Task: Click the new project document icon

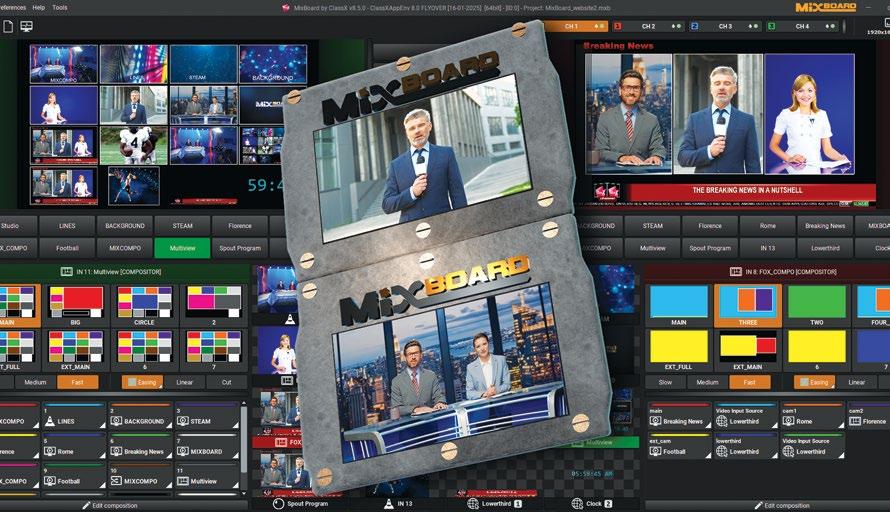Action: point(8,26)
